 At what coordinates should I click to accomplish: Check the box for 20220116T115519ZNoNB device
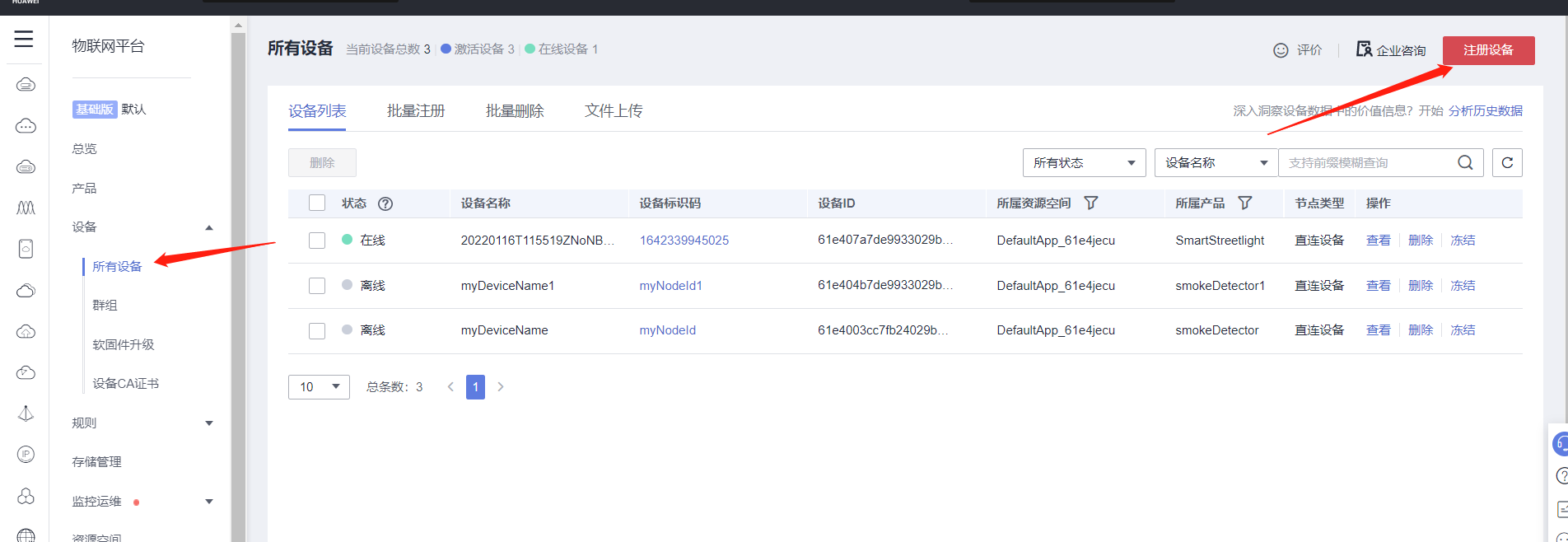317,241
